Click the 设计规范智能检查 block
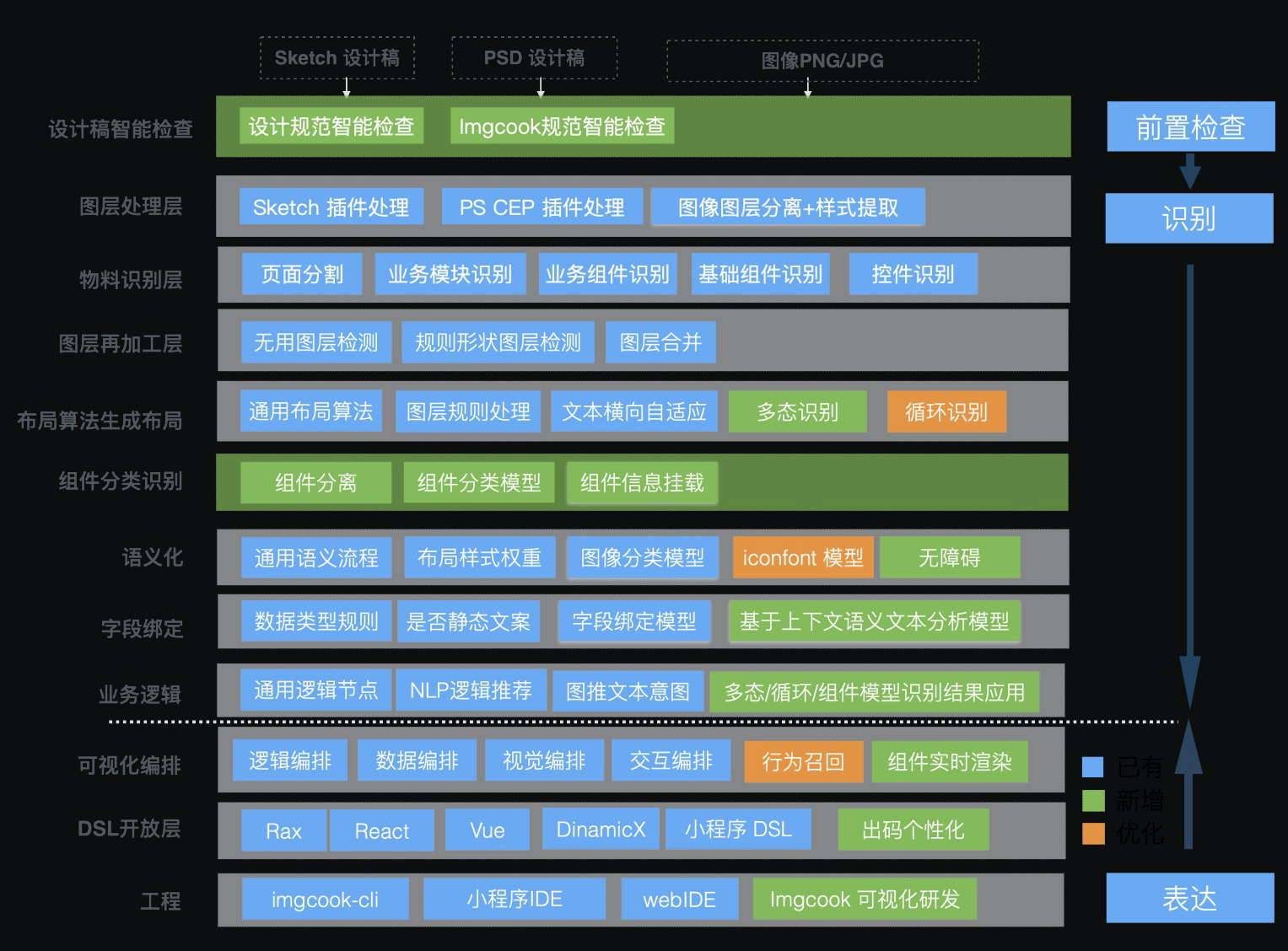Viewport: 1288px width, 951px height. (x=331, y=126)
